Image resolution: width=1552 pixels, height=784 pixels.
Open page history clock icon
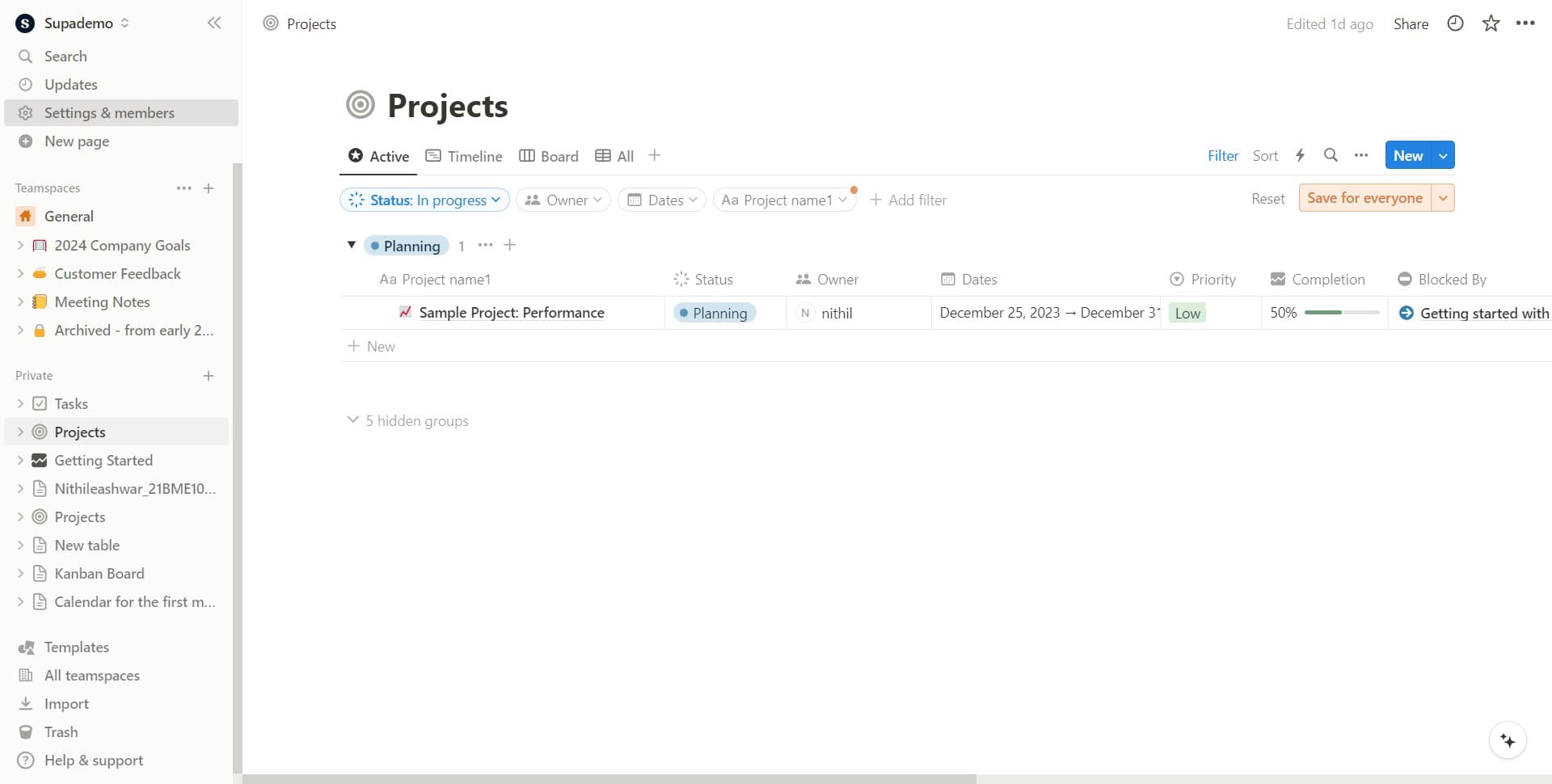(x=1455, y=23)
